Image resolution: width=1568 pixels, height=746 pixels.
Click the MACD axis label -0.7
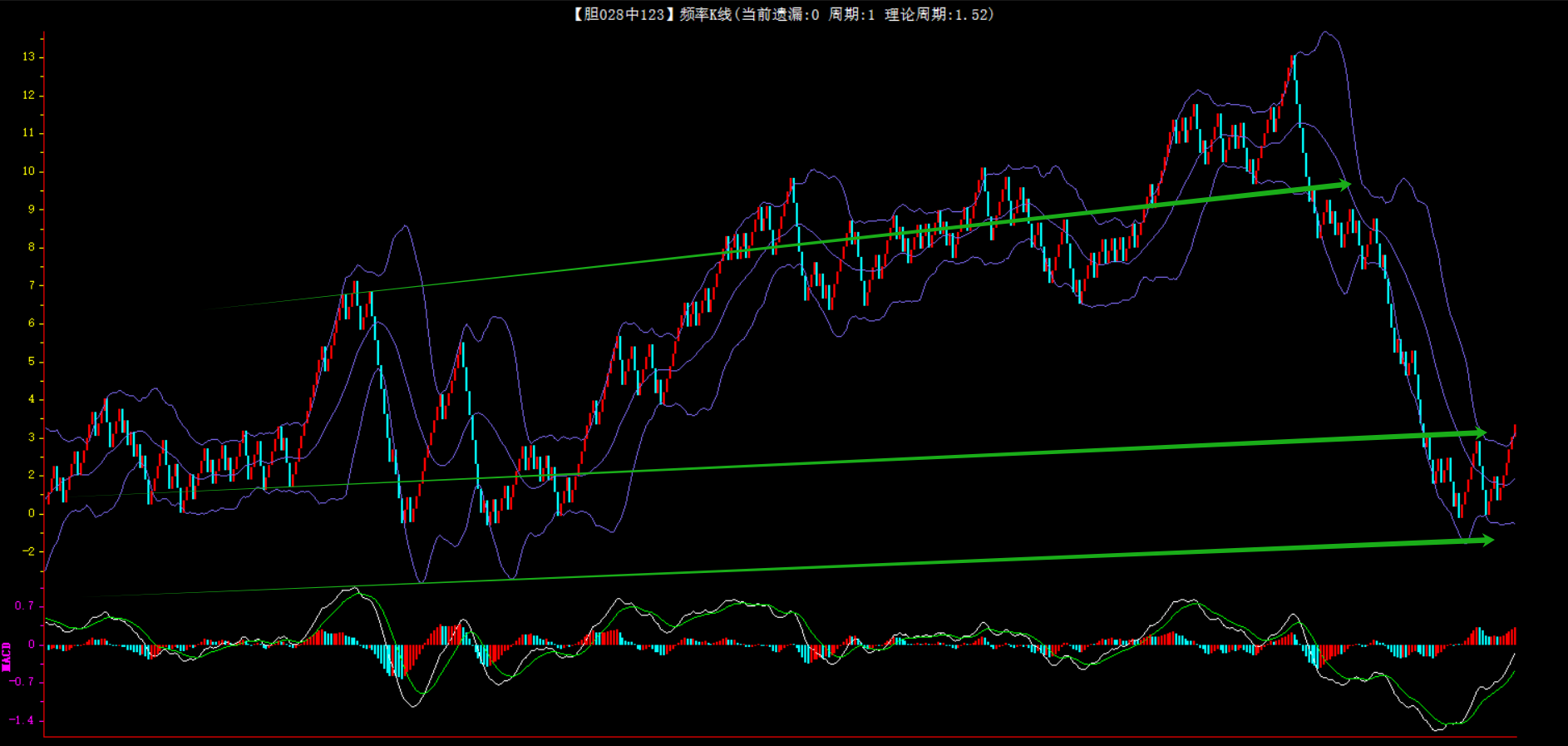[x=22, y=681]
